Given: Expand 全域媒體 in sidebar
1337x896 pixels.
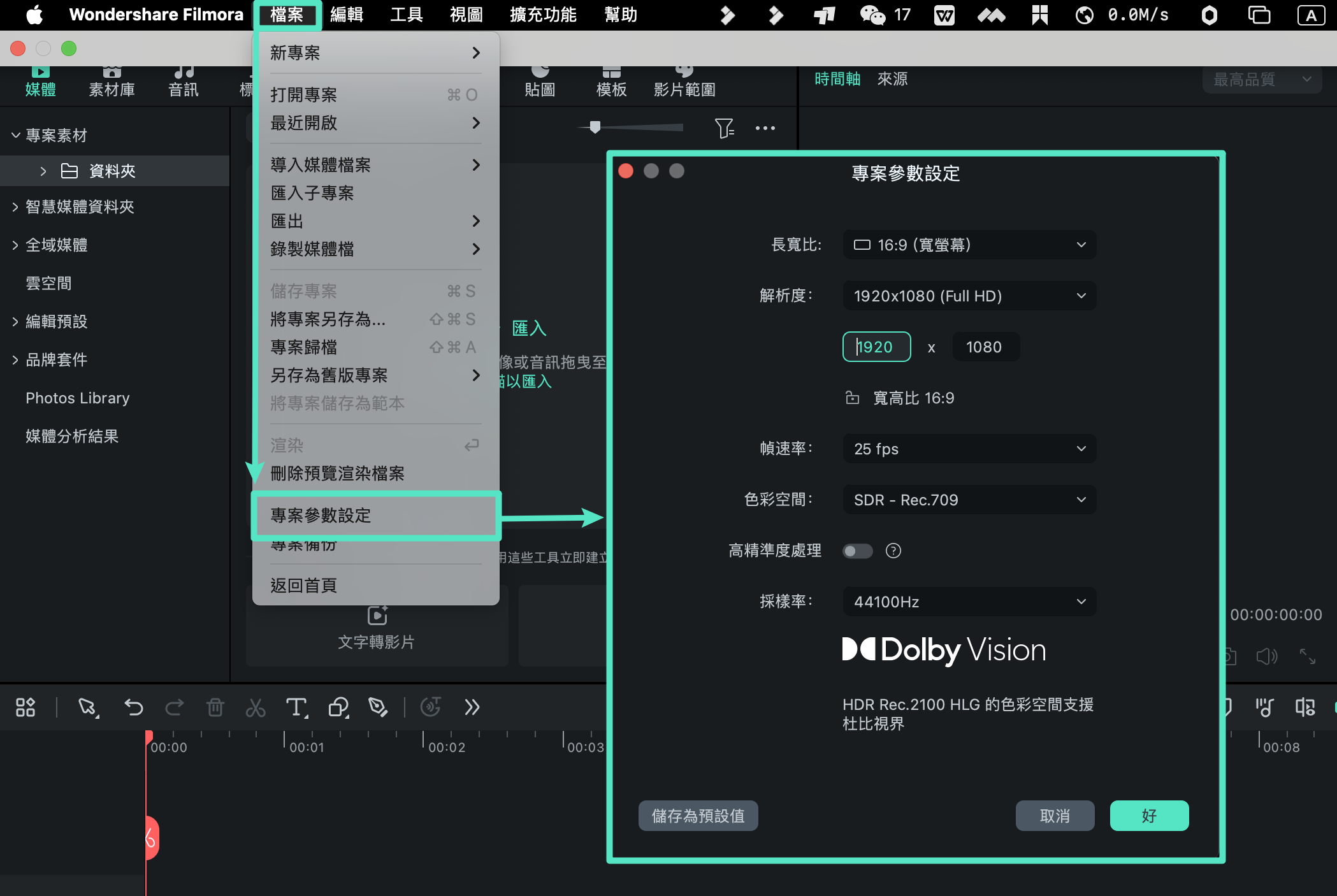Looking at the screenshot, I should (x=15, y=245).
